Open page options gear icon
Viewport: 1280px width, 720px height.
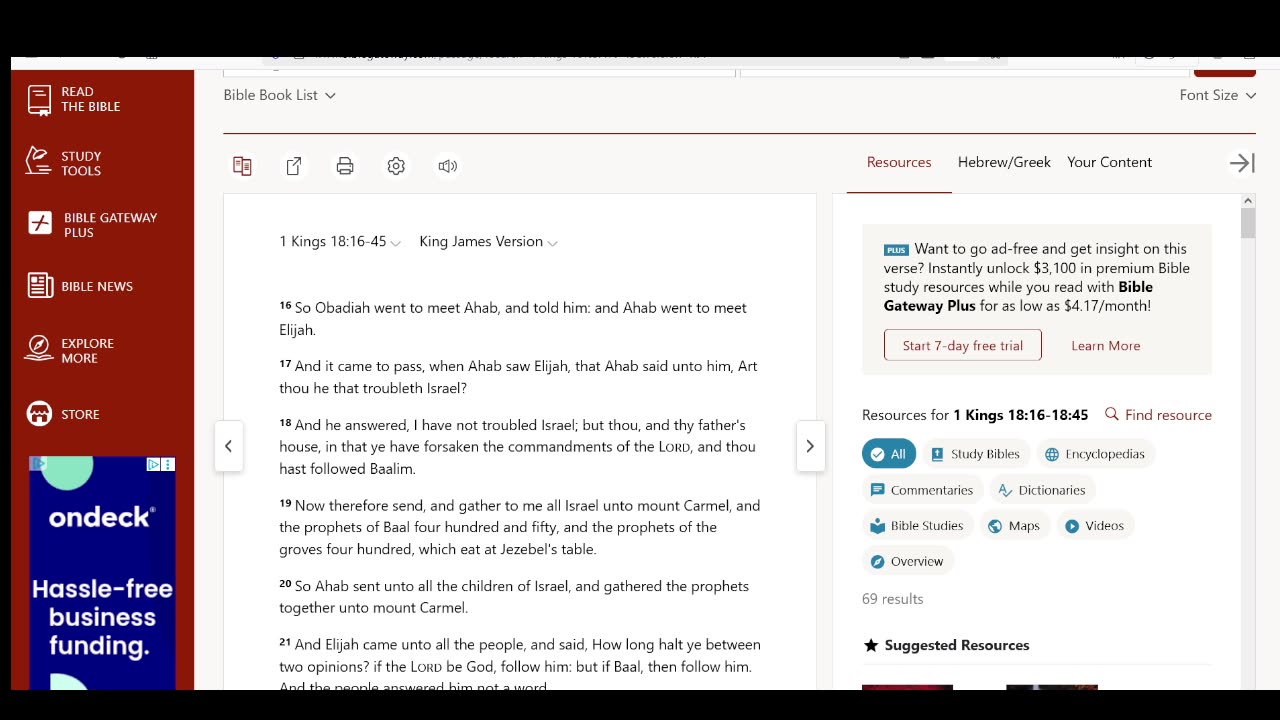tap(396, 166)
